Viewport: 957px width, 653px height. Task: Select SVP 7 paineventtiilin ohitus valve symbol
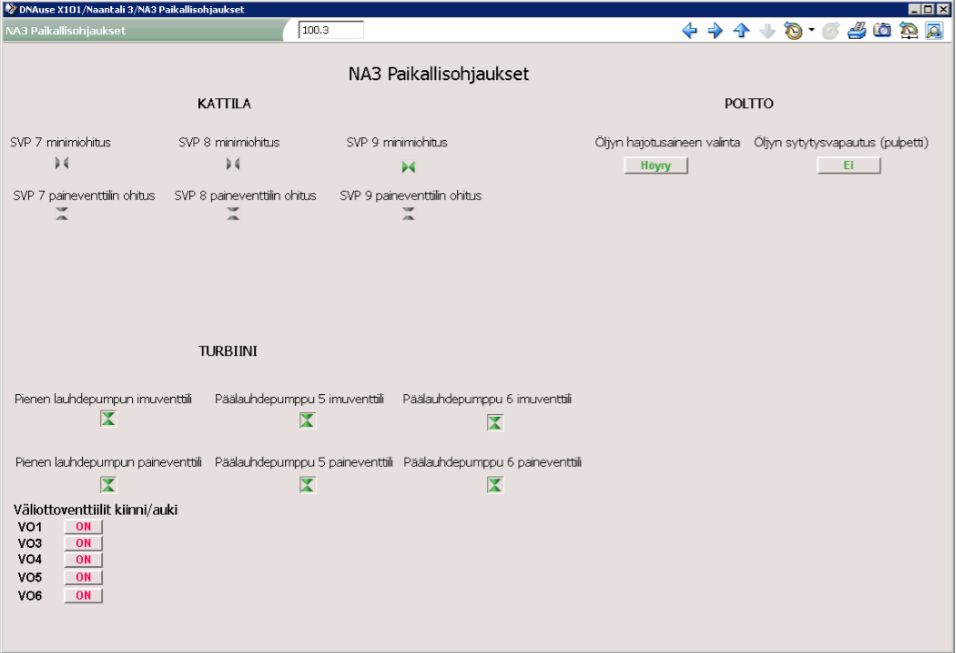pos(62,213)
